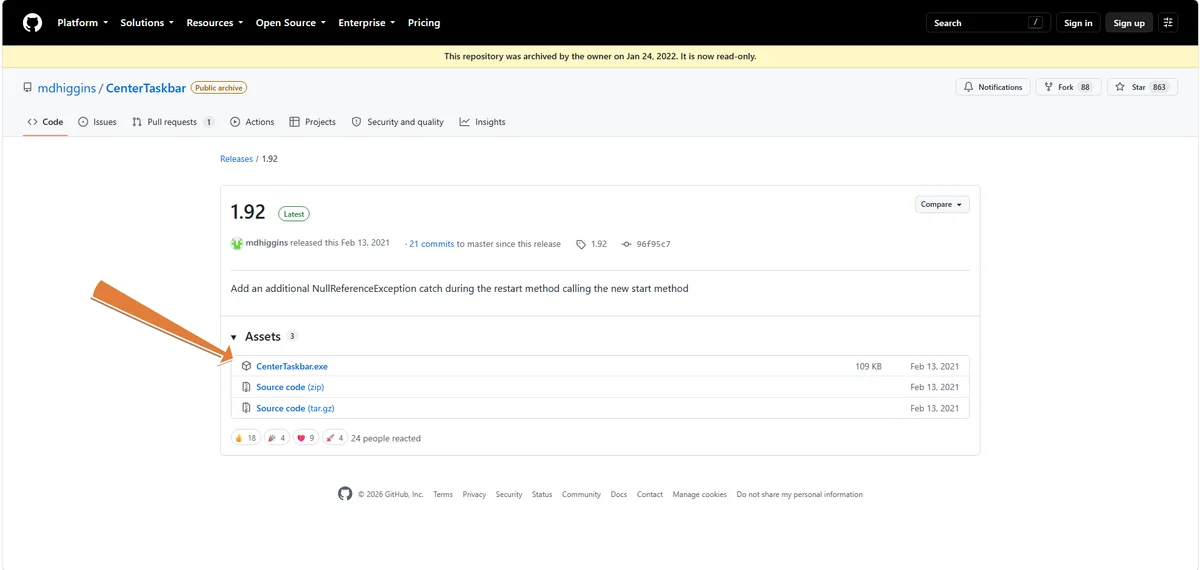Click the 109 KB file size text
The image size is (1200, 570).
[868, 367]
